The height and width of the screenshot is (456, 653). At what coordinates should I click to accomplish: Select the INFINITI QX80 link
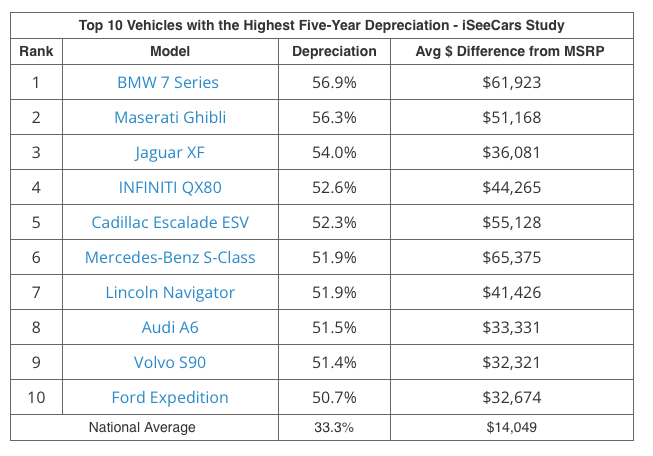tap(170, 187)
